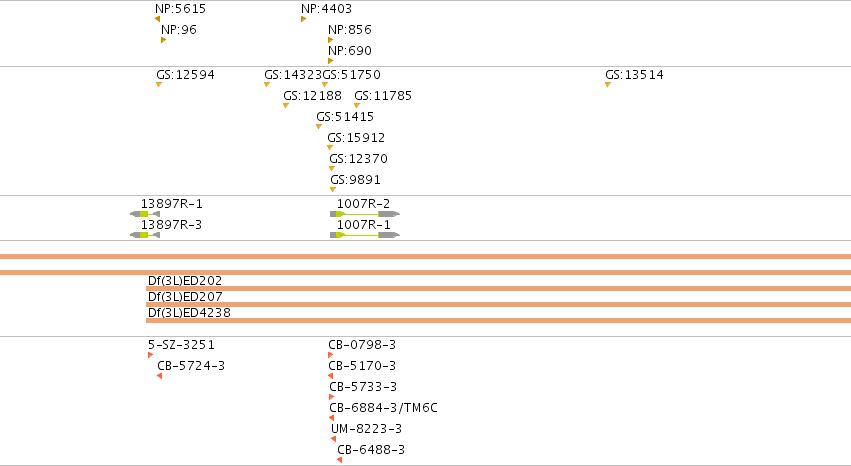Click the CB-5733-3 insertion marker triangle
The width and height of the screenshot is (851, 466).
pos(332,398)
